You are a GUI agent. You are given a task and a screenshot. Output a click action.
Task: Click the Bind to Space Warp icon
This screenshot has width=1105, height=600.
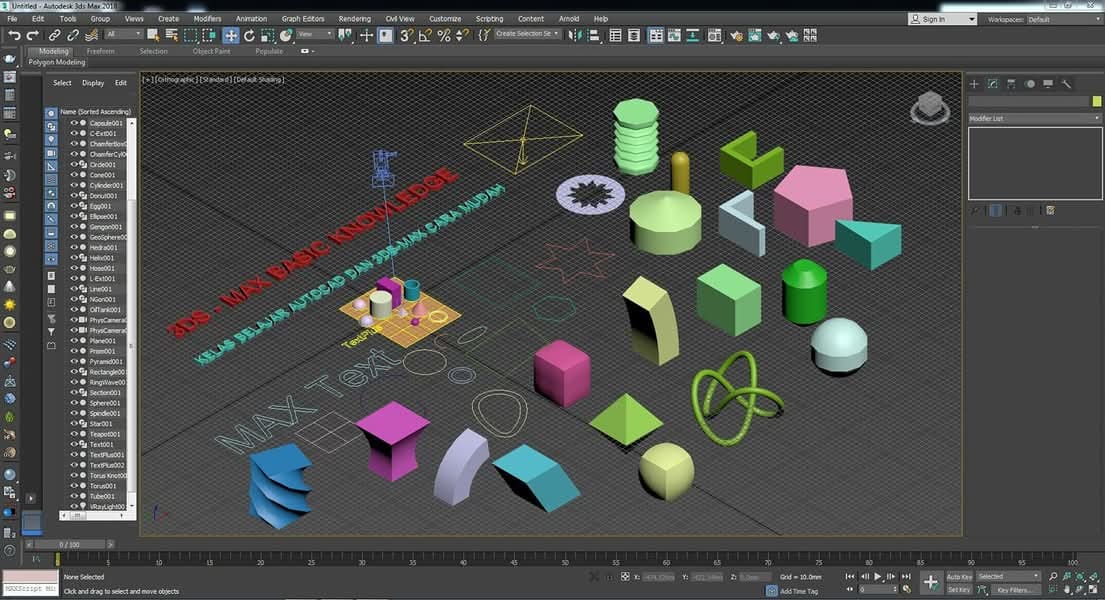92,35
